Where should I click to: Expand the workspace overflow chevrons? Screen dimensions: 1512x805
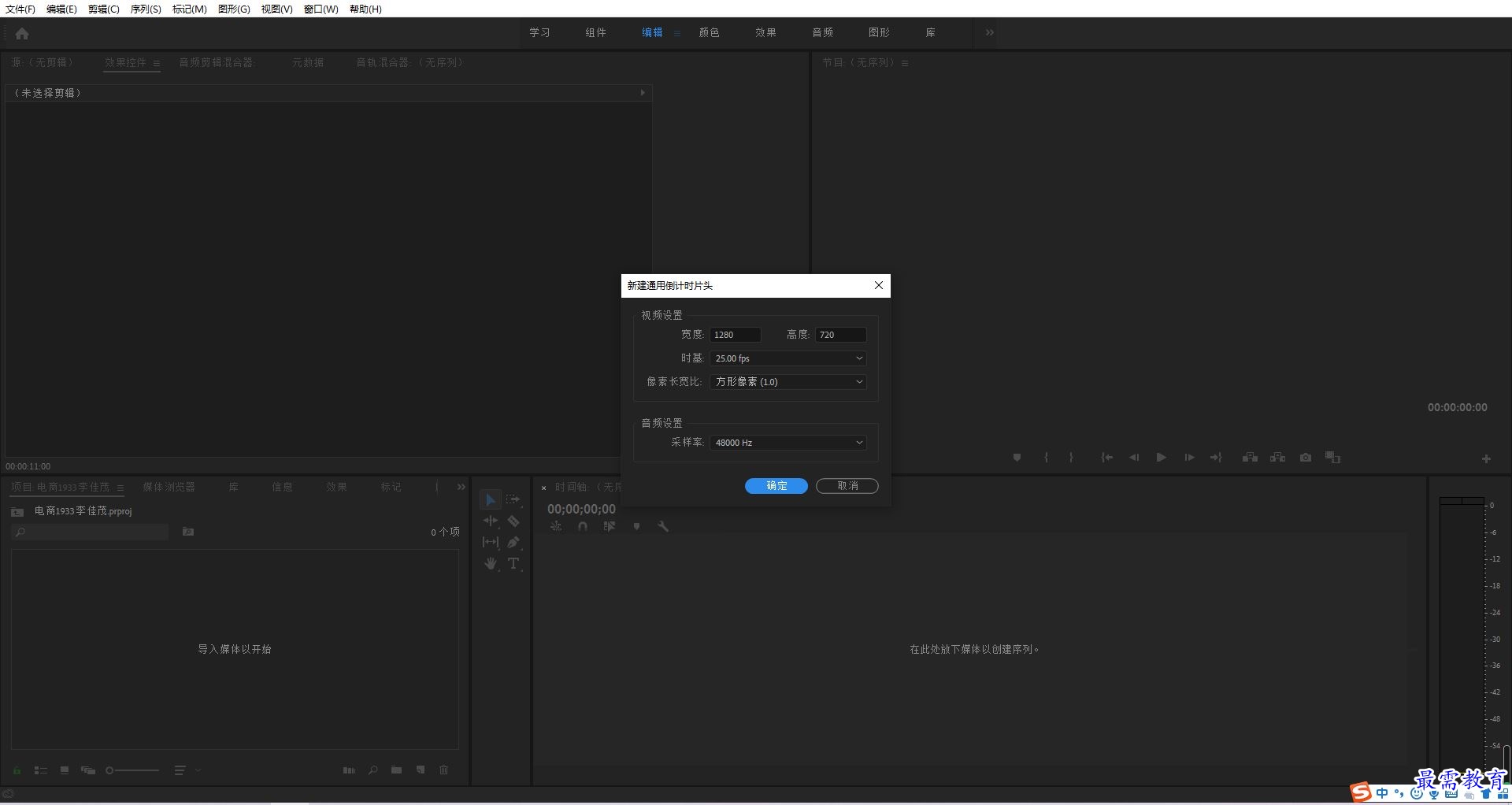coord(990,32)
